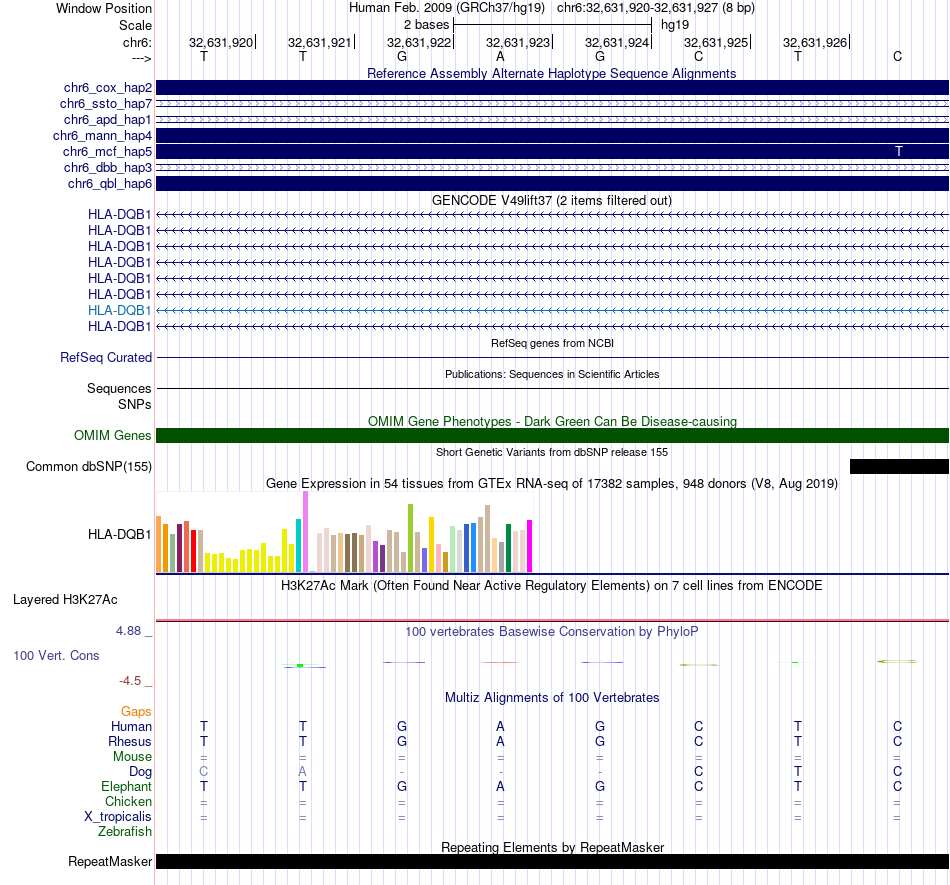Click the 32,631,924 ruler position
This screenshot has width=950, height=885.
(x=617, y=42)
